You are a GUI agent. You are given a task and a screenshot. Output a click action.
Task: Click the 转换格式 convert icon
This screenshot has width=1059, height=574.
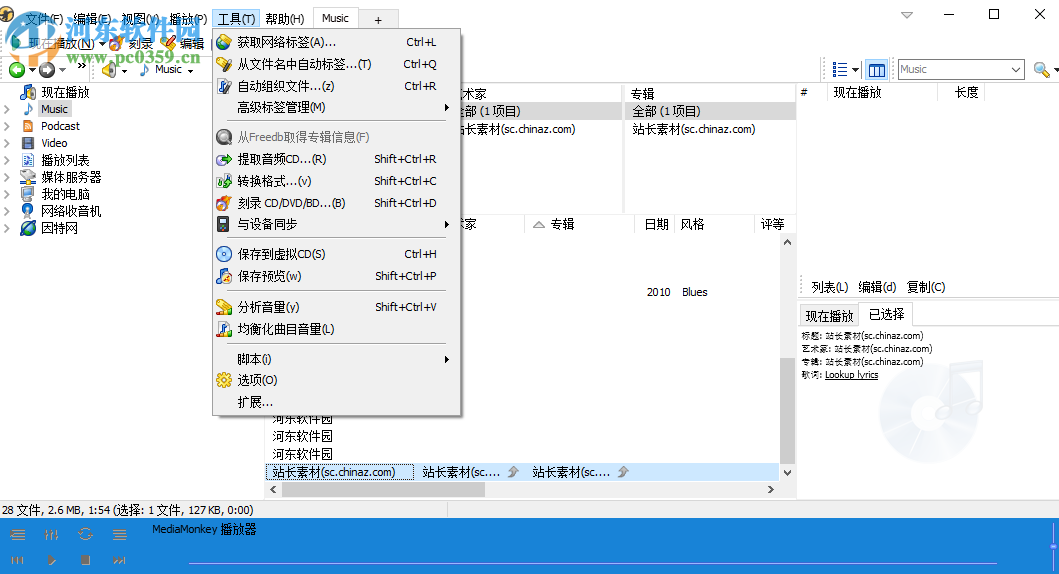pyautogui.click(x=224, y=181)
